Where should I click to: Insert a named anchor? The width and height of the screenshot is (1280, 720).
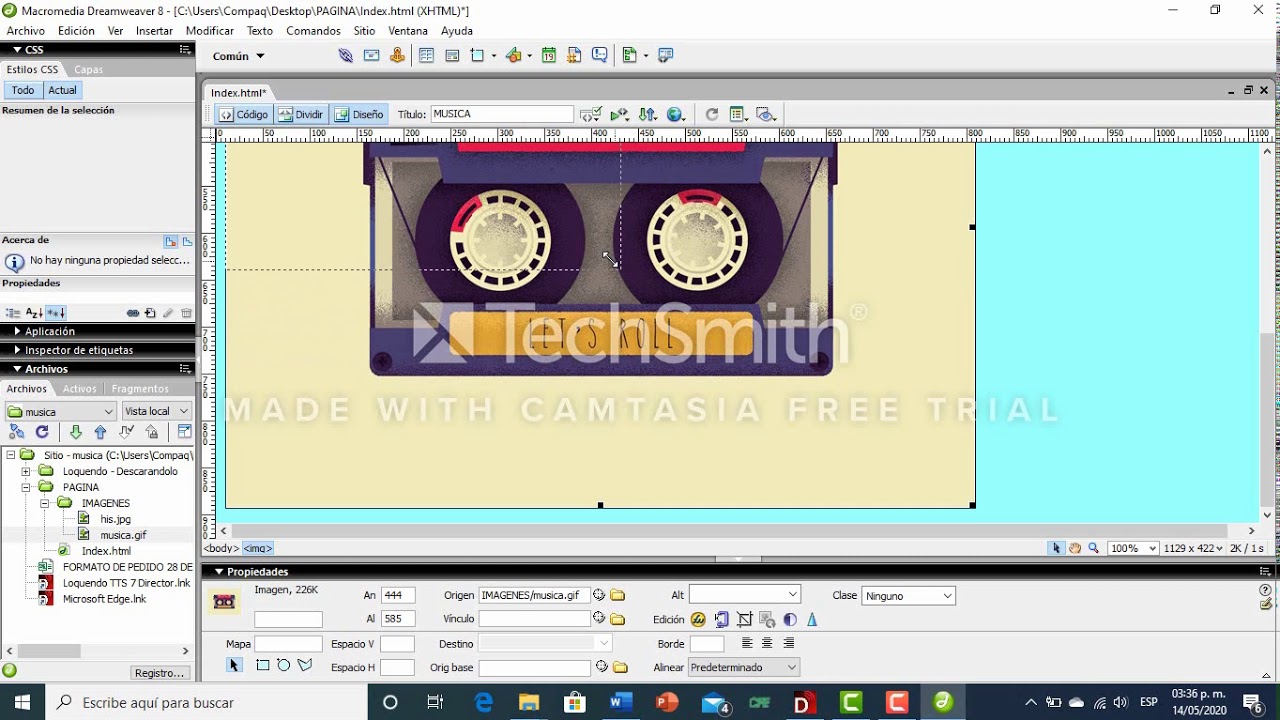click(x=398, y=56)
